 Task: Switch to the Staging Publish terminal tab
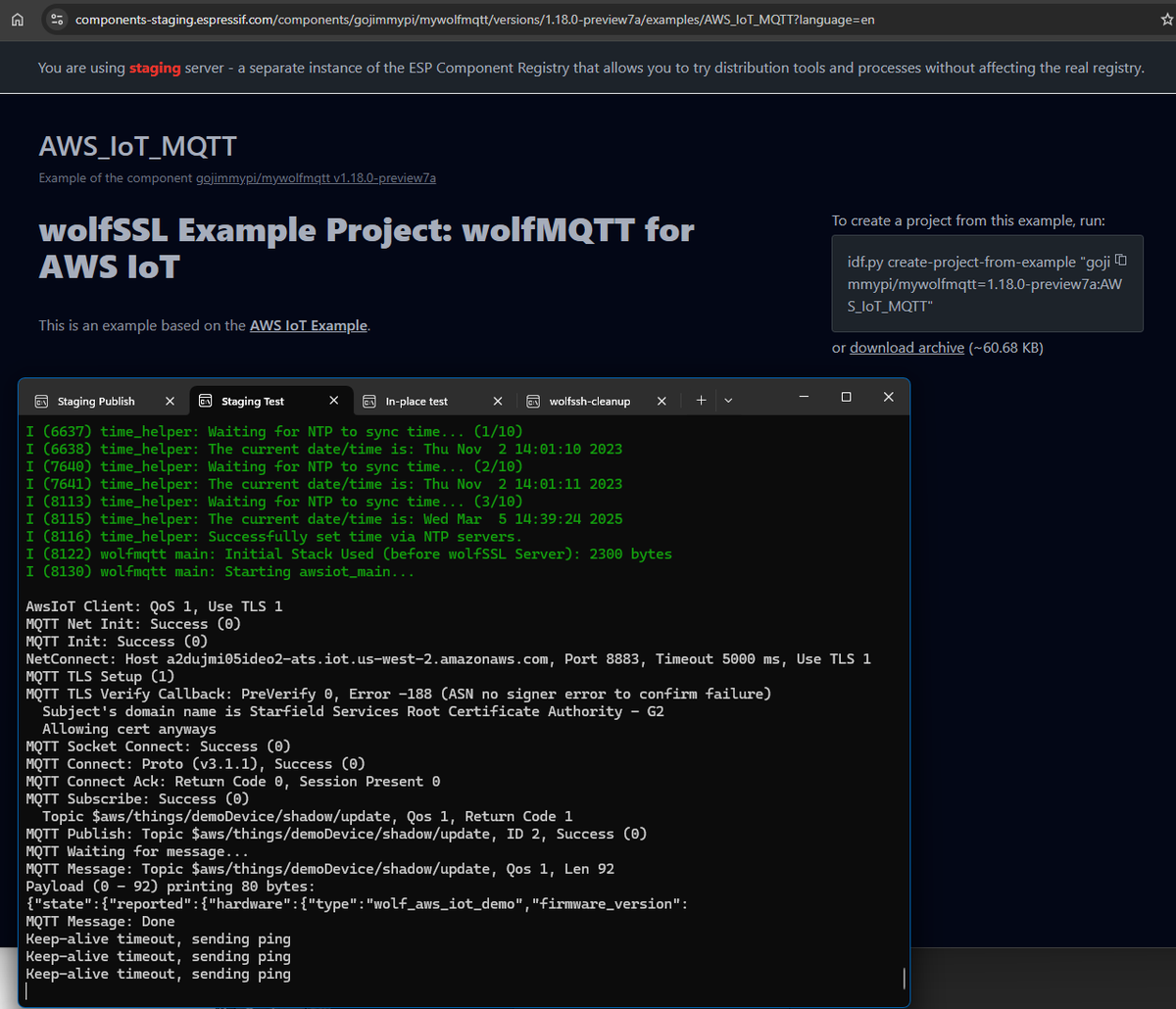click(96, 401)
